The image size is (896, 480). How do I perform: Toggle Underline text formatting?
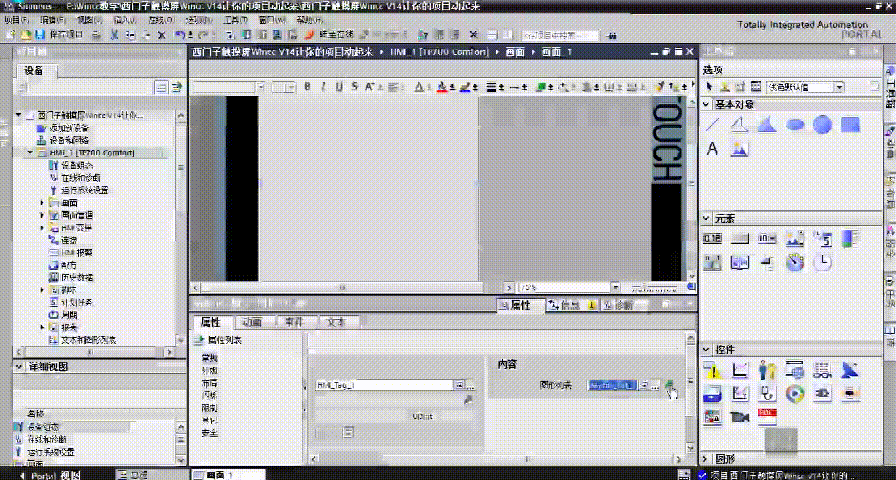tap(339, 87)
